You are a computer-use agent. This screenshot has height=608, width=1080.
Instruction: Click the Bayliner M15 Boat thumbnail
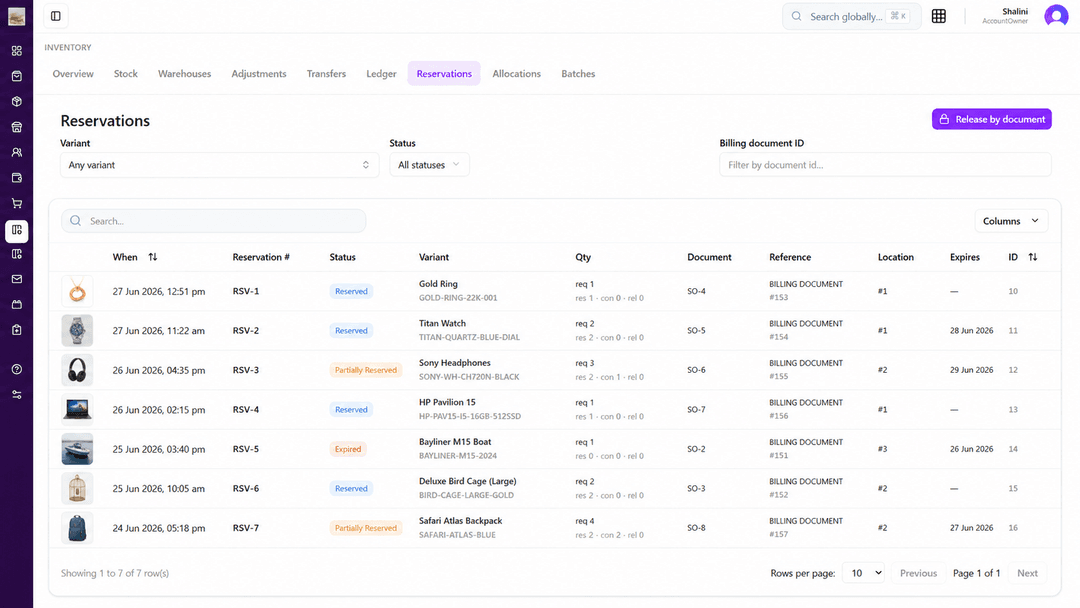(77, 449)
